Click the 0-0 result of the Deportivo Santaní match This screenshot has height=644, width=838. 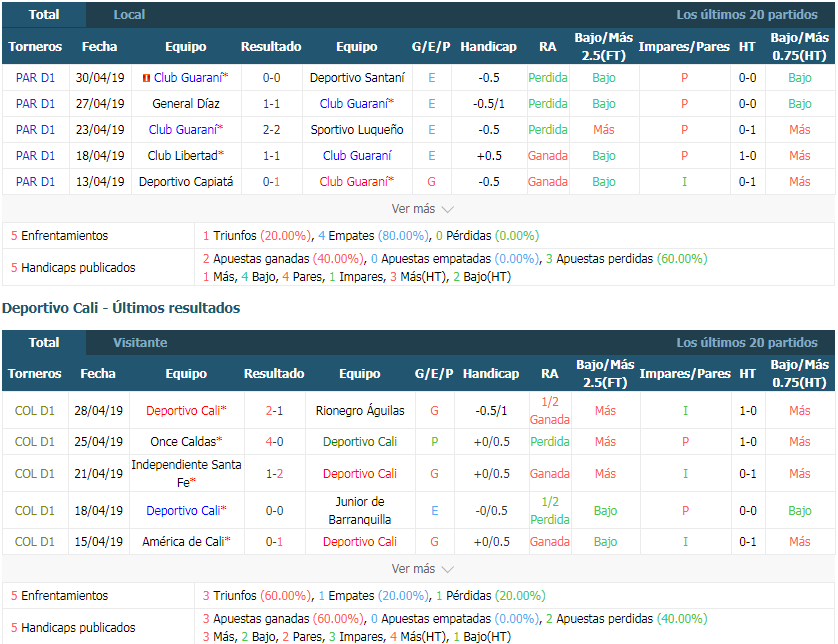tap(271, 78)
